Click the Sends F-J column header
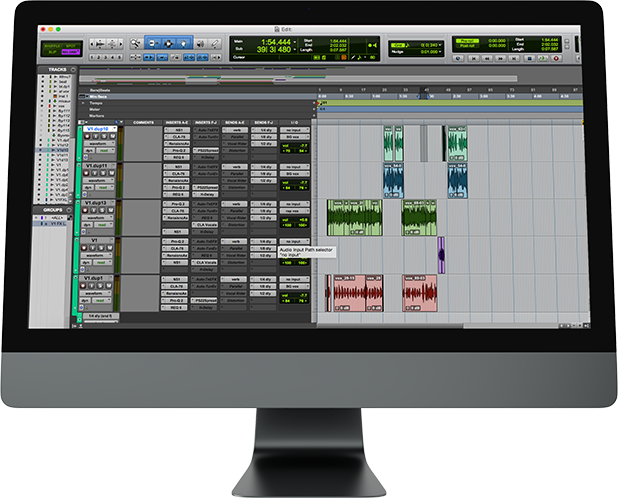 [x=264, y=123]
